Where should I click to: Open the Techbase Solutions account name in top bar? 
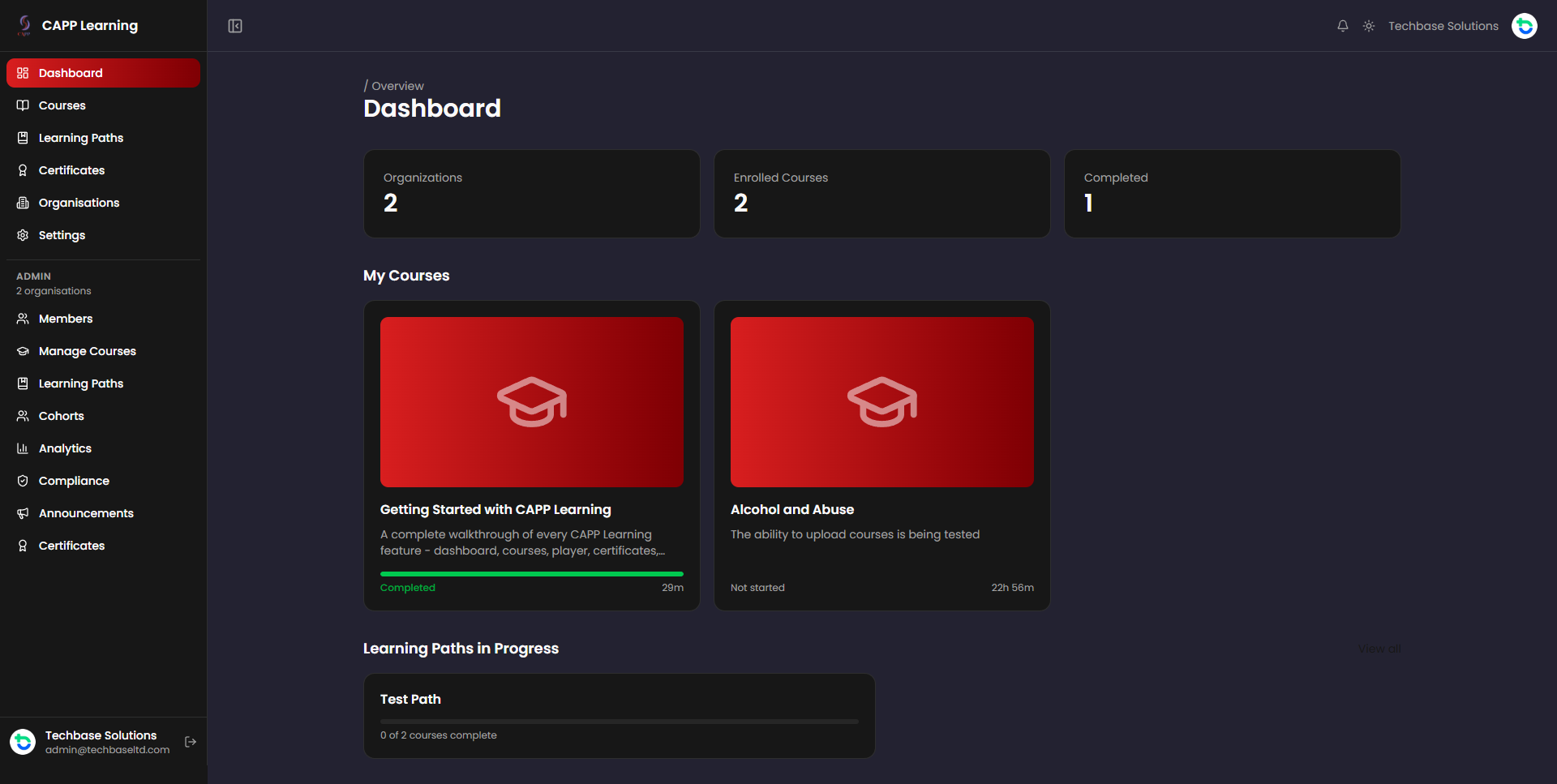(x=1443, y=26)
